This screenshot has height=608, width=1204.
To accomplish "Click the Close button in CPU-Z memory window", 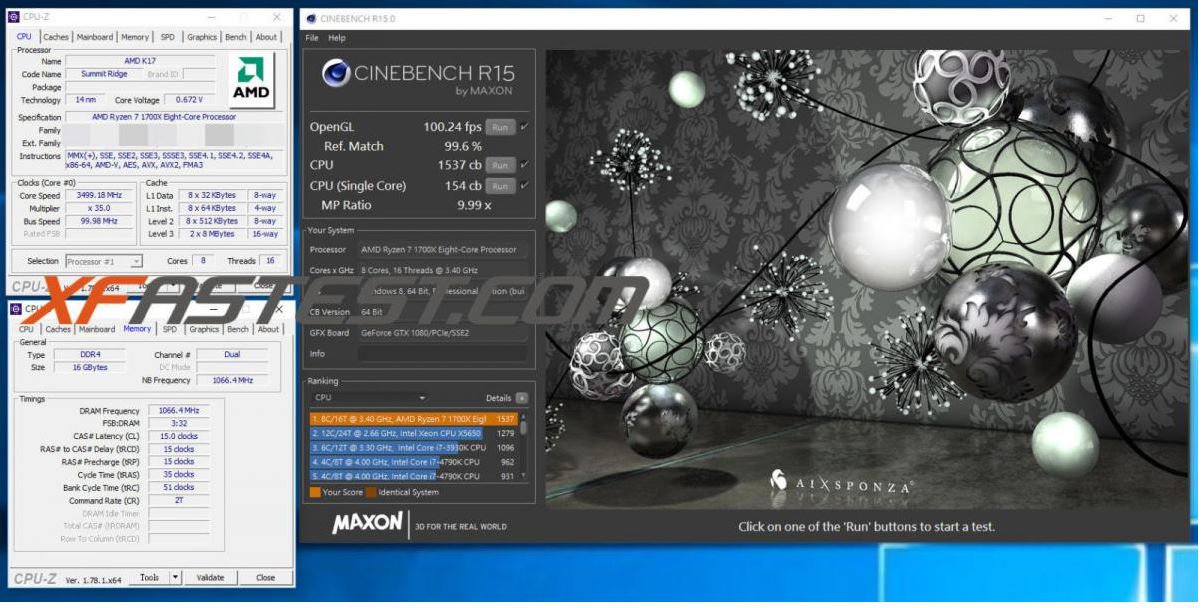I will (265, 577).
